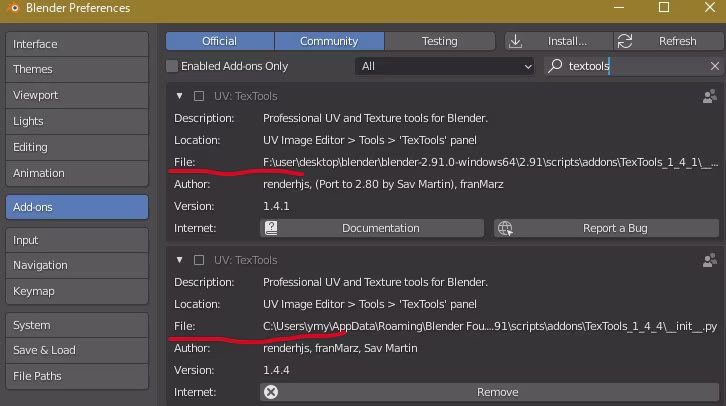Remove the TexTools 1.4.4 add-on
This screenshot has width=726, height=406.
click(489, 392)
